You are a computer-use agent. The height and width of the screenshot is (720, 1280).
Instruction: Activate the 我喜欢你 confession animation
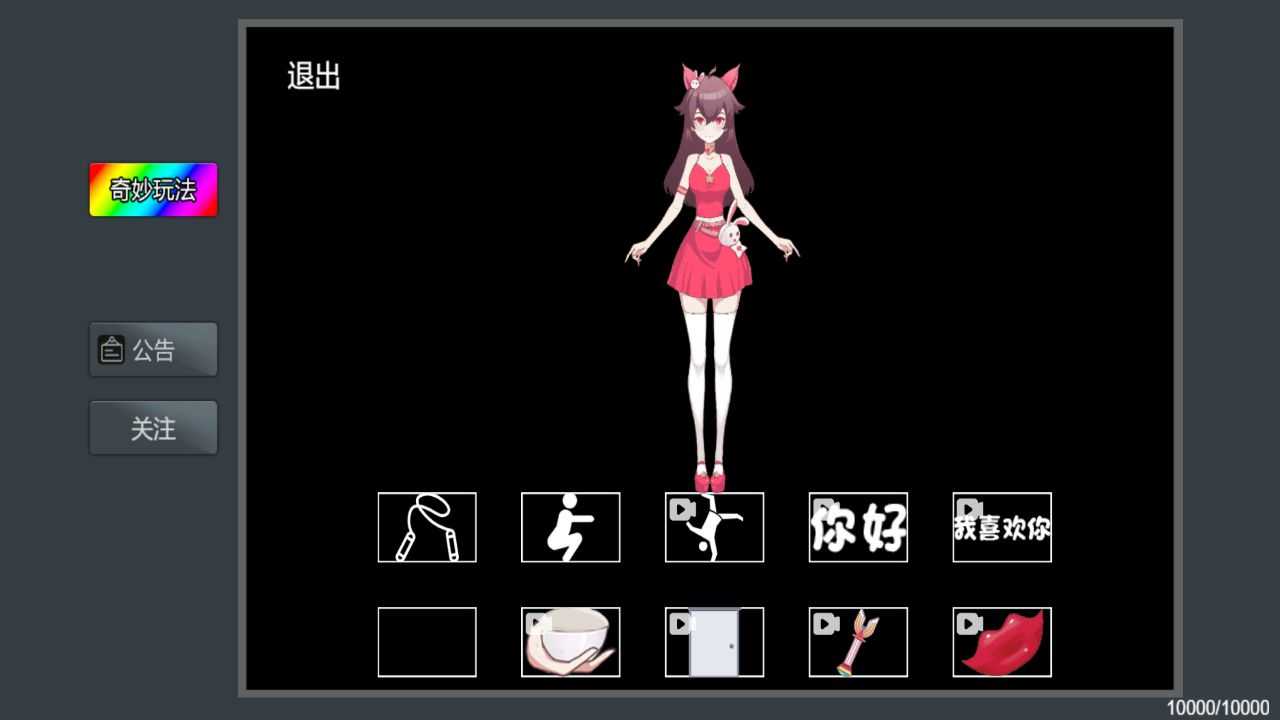coord(1001,527)
